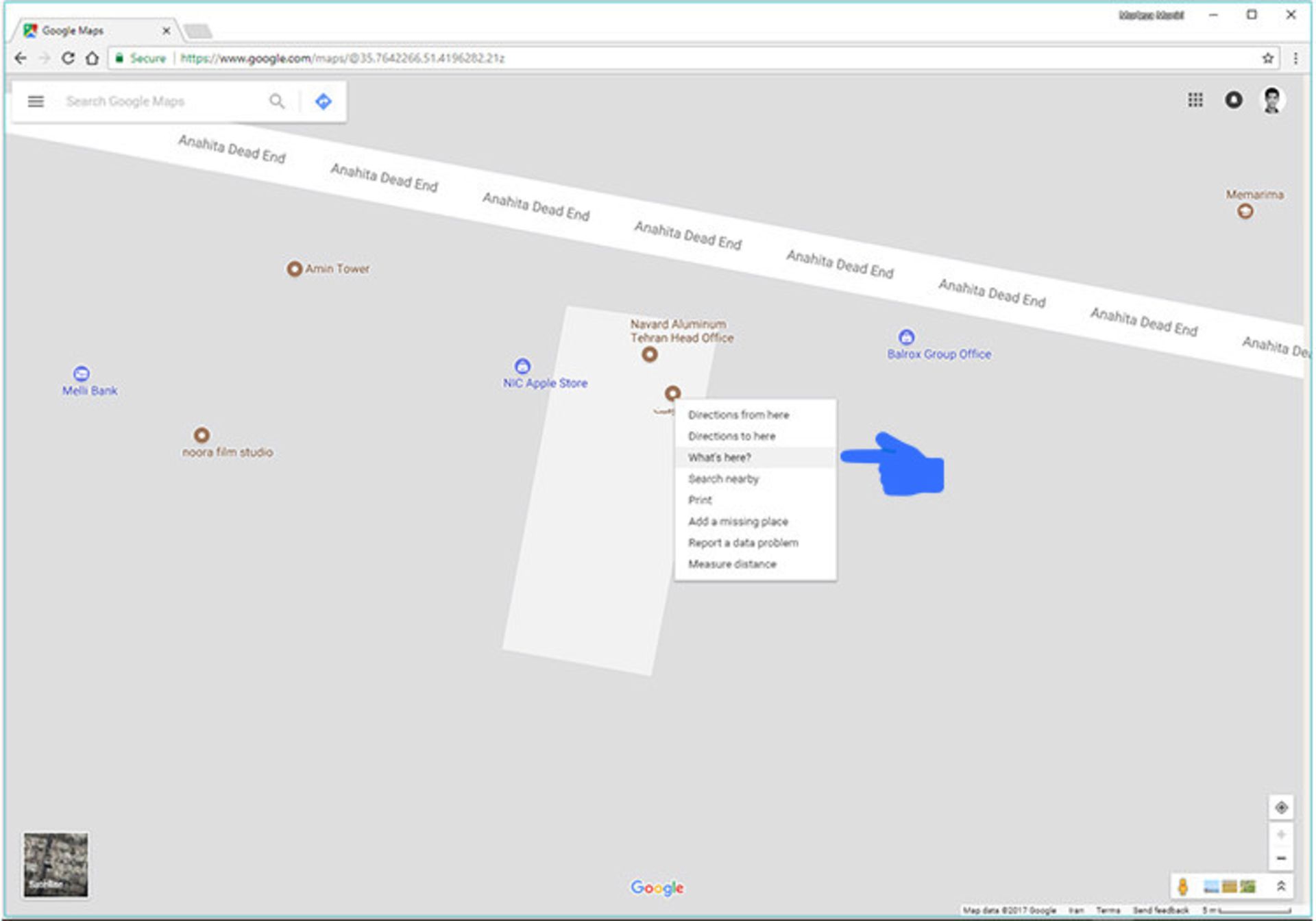Image resolution: width=1316 pixels, height=921 pixels.
Task: Click the NIC Apple Store label
Action: click(546, 383)
